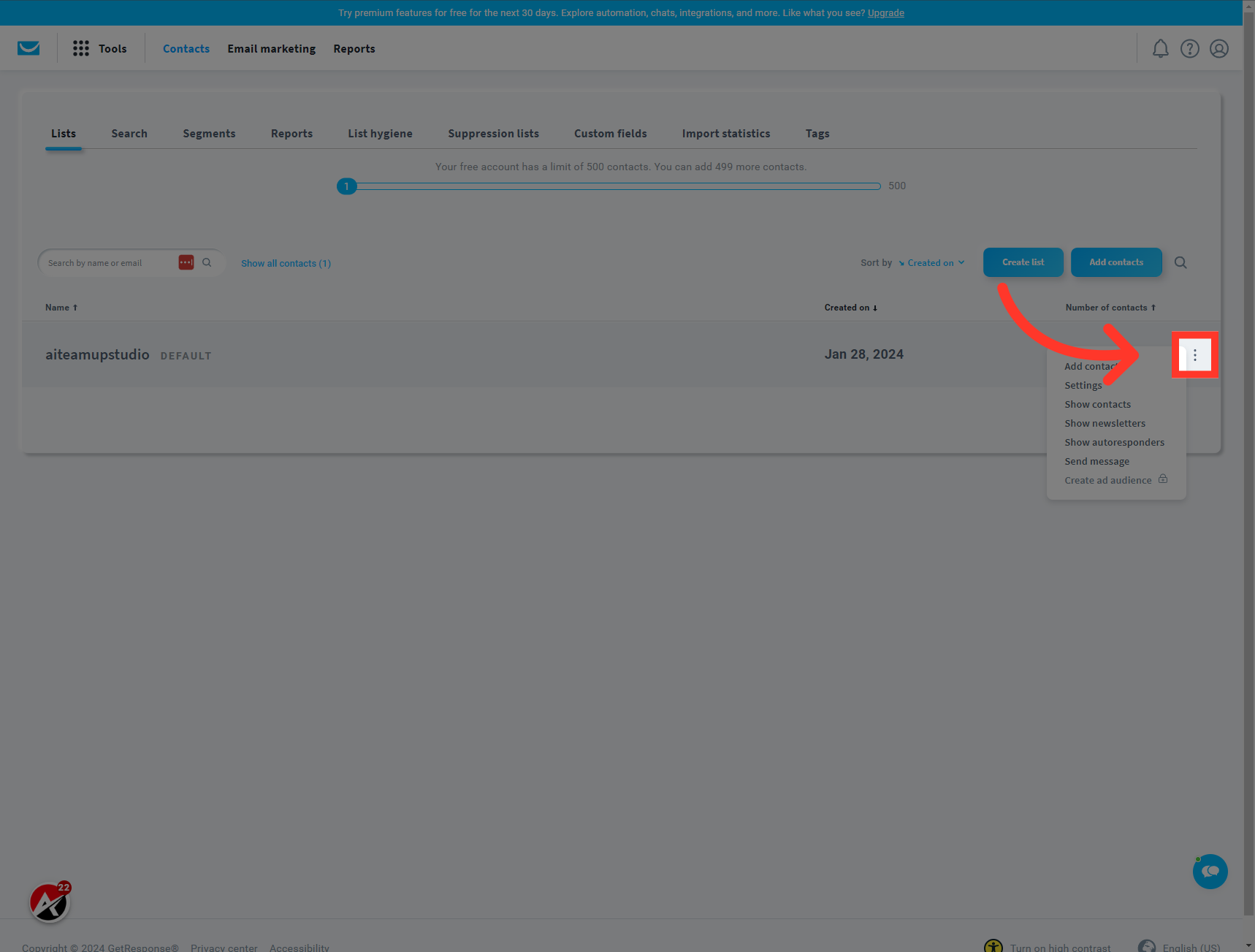Click the Create list button

pos(1023,262)
